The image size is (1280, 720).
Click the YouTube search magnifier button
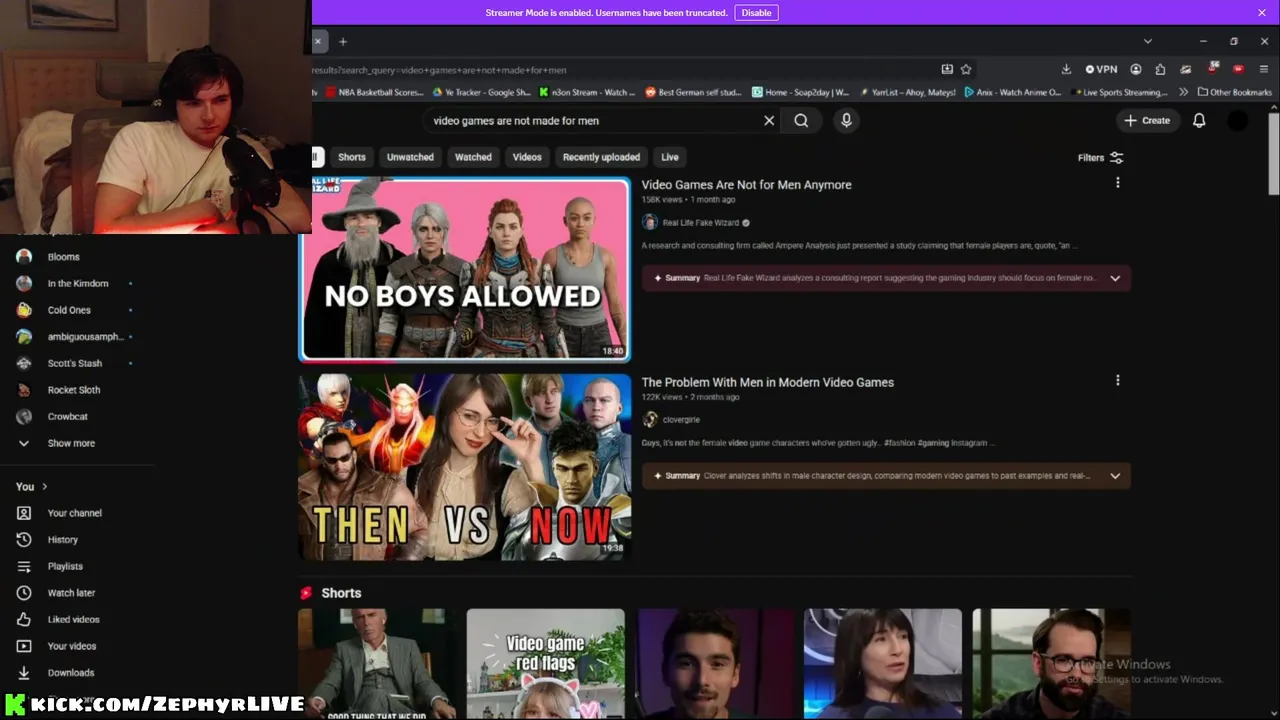pyautogui.click(x=801, y=120)
